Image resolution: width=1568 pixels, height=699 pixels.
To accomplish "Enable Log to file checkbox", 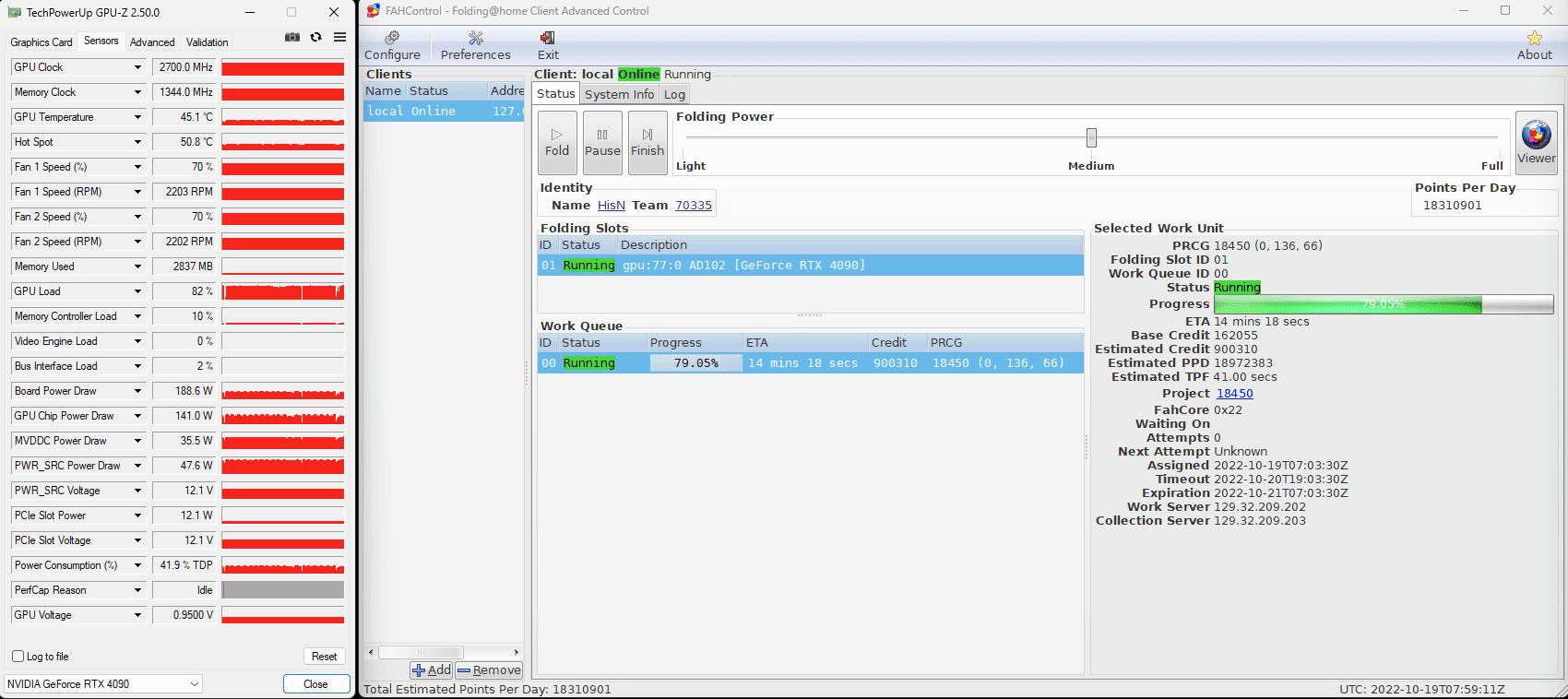I will tap(18, 657).
